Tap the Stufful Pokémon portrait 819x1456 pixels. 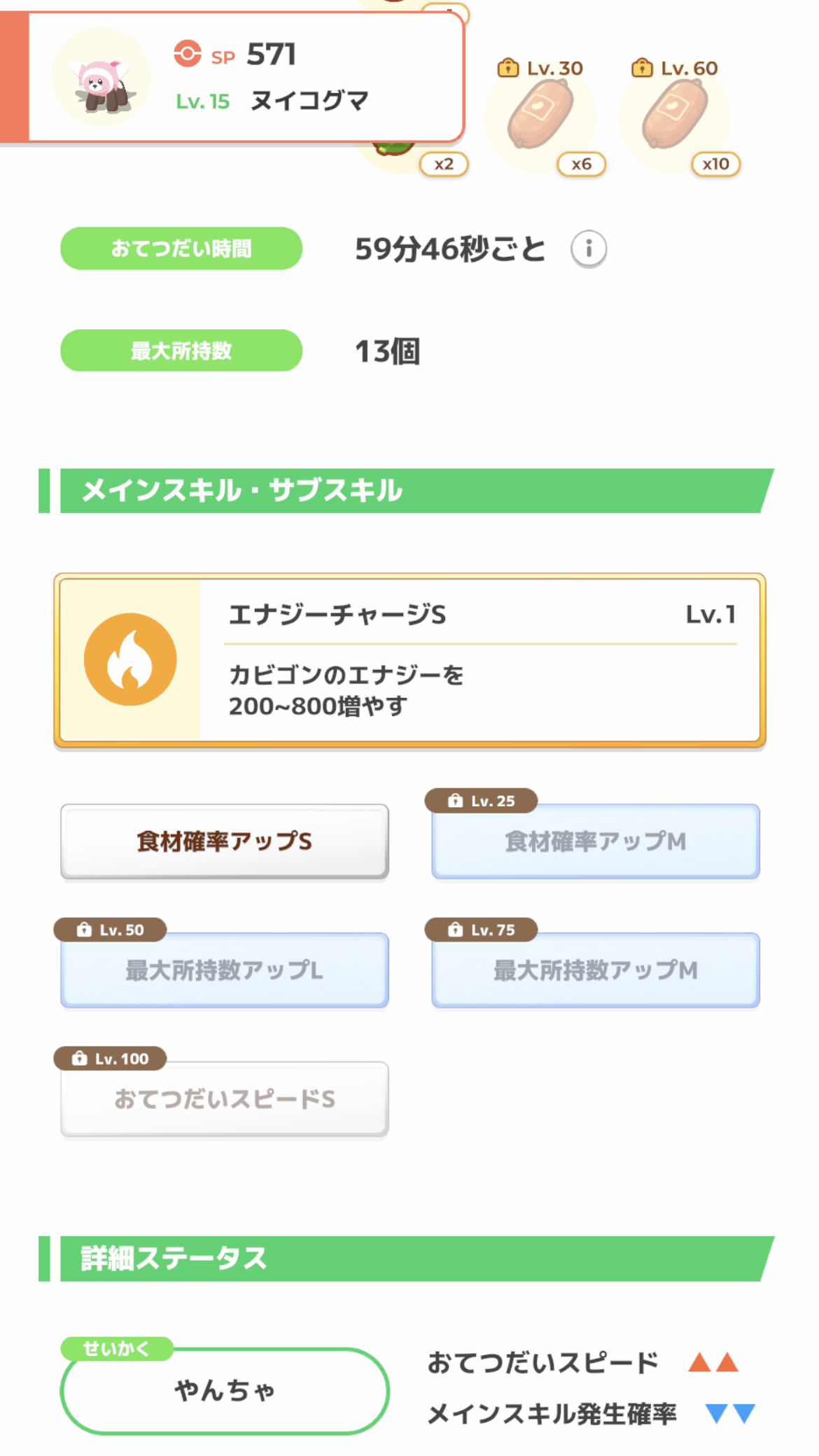pos(101,78)
